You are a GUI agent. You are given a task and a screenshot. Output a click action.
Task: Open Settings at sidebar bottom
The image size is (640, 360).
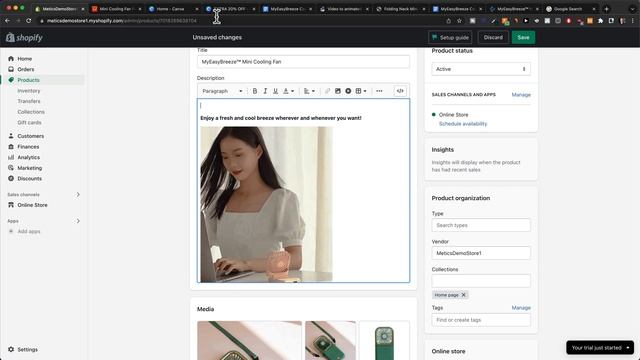(x=27, y=349)
